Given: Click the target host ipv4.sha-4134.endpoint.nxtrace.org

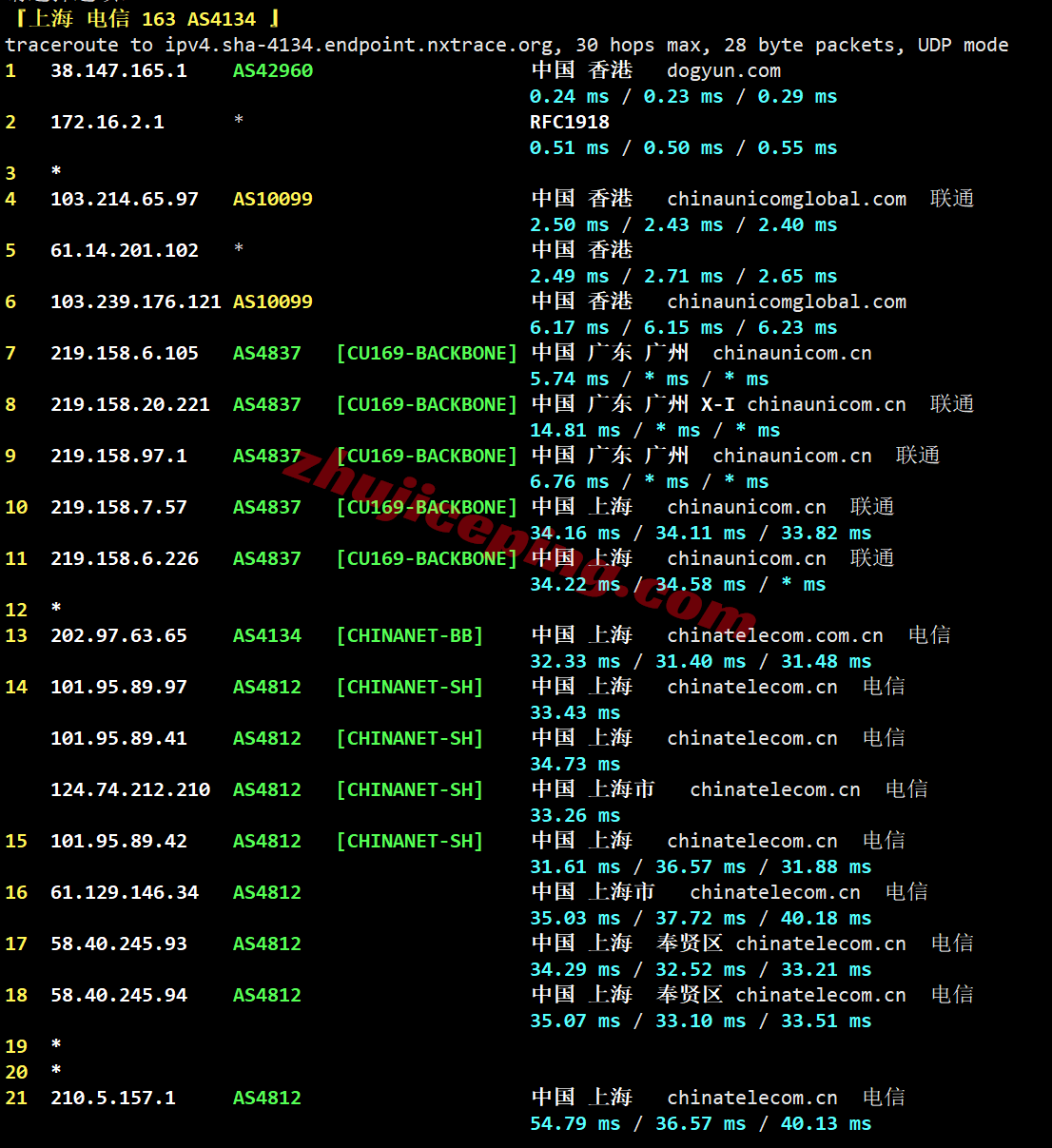Looking at the screenshot, I should click(x=359, y=45).
